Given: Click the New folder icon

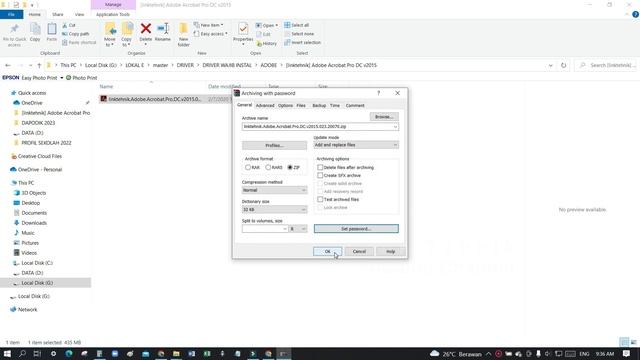Looking at the screenshot, I should click(x=184, y=29).
